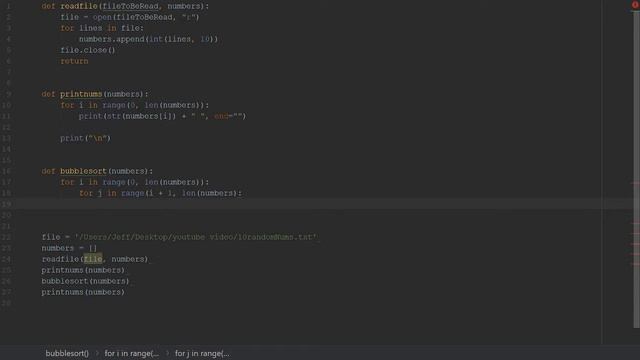This screenshot has height=360, width=640.
Task: Click the 'def printnums(numbers):' definition line
Action: 95,94
